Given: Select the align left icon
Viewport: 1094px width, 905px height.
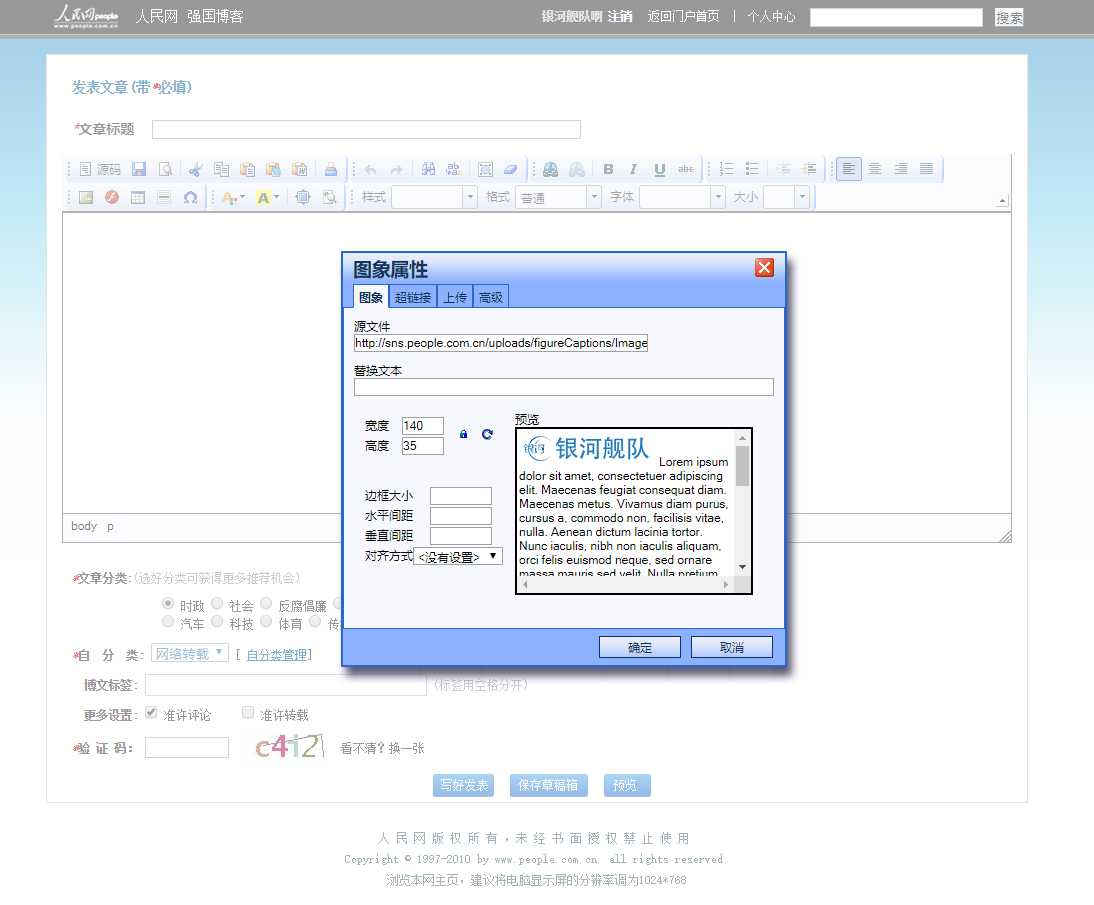Looking at the screenshot, I should 848,169.
